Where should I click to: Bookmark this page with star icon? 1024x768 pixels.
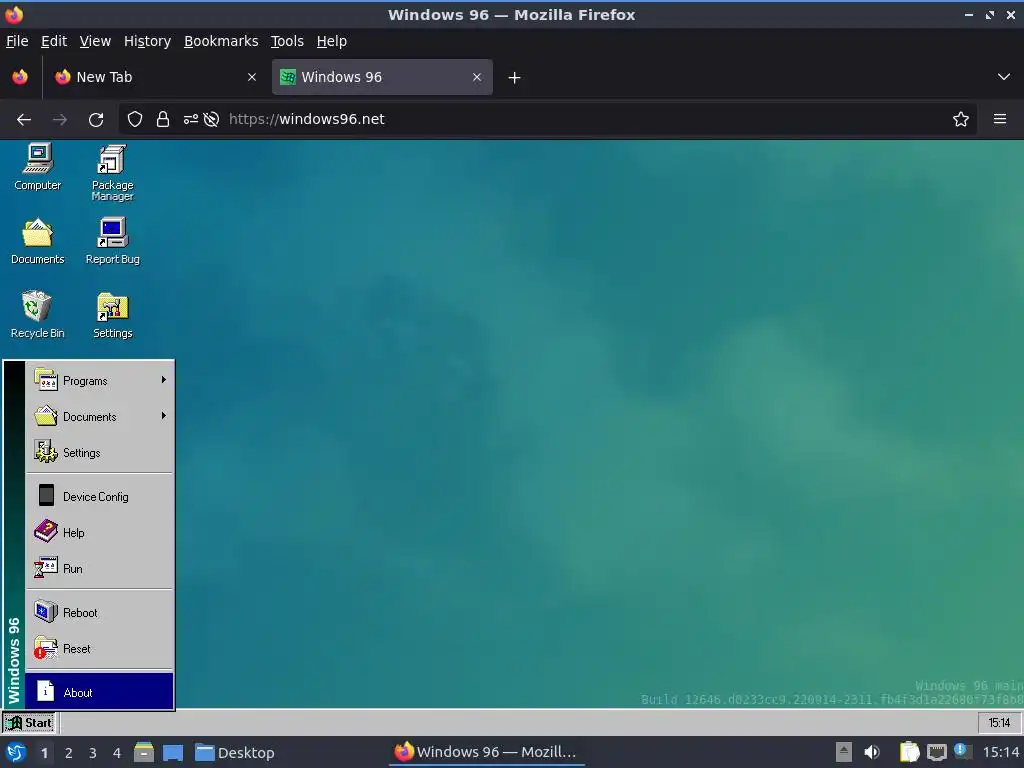pyautogui.click(x=961, y=120)
